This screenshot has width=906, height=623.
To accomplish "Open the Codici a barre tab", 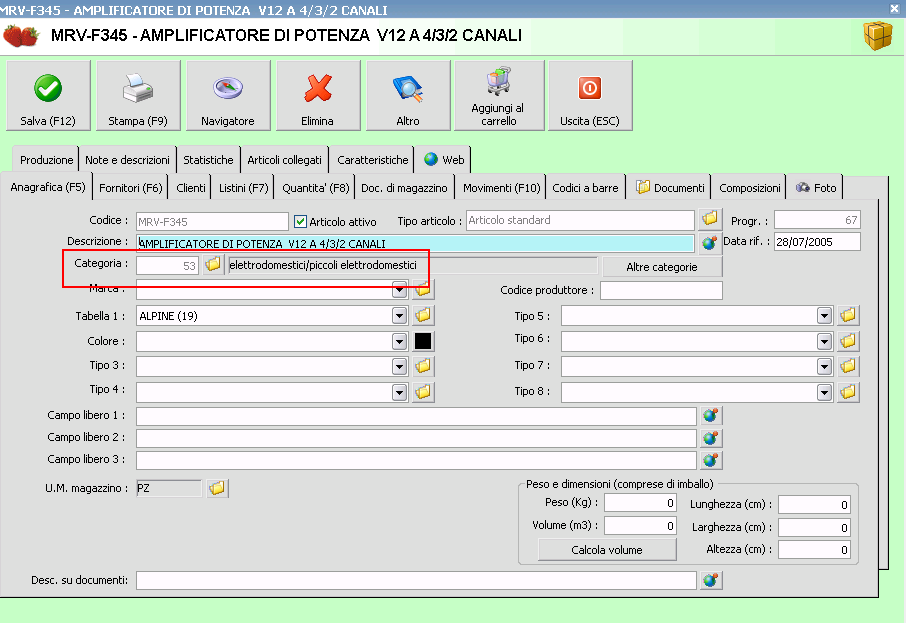I will click(585, 188).
